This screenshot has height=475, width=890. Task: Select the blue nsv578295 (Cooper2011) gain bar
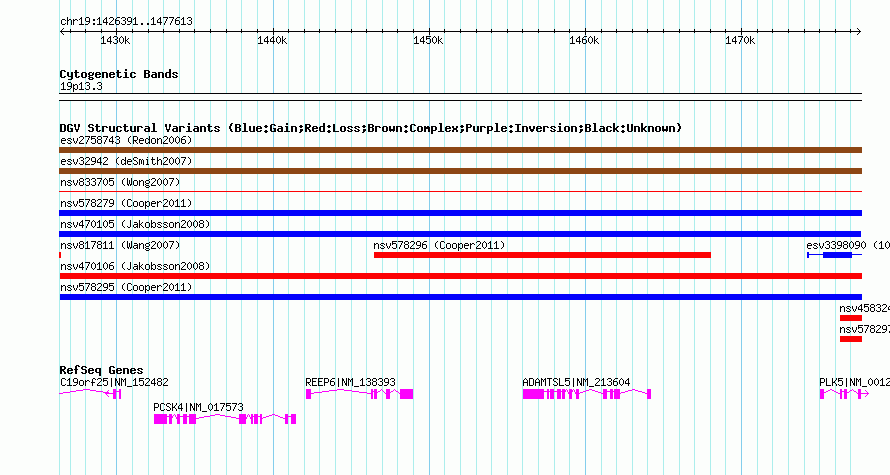[x=460, y=297]
